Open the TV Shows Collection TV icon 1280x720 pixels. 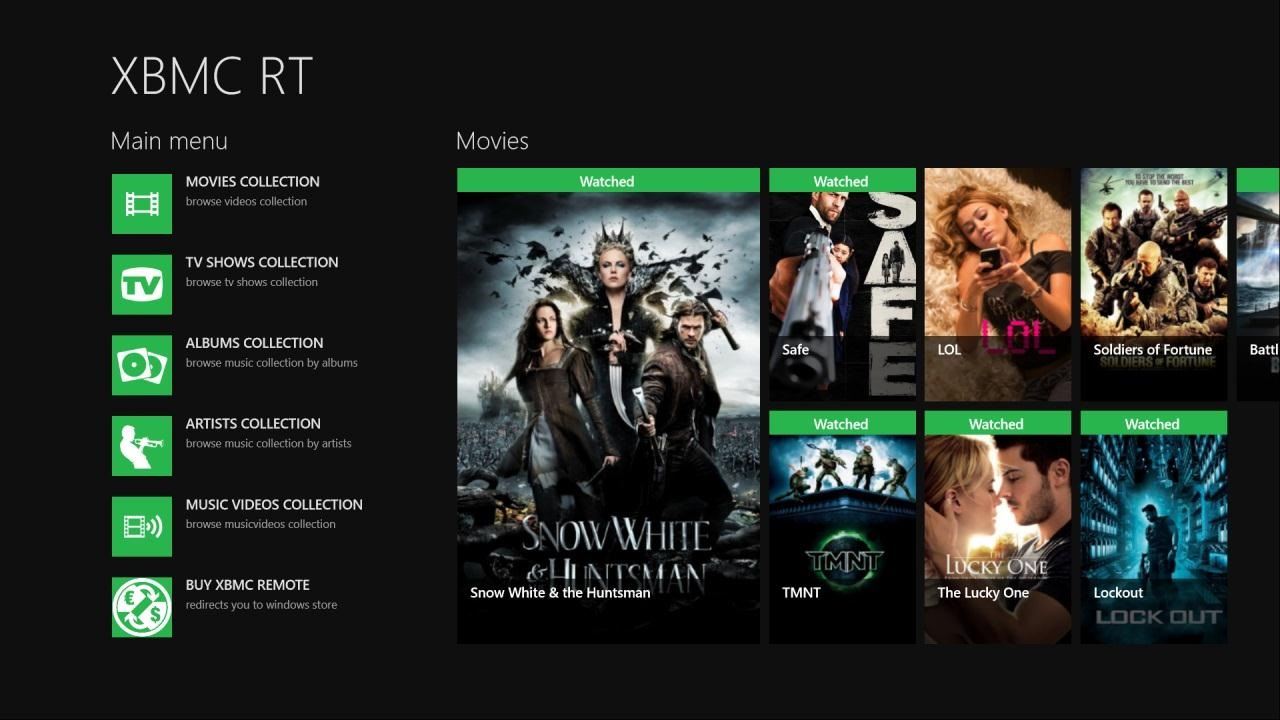point(142,285)
